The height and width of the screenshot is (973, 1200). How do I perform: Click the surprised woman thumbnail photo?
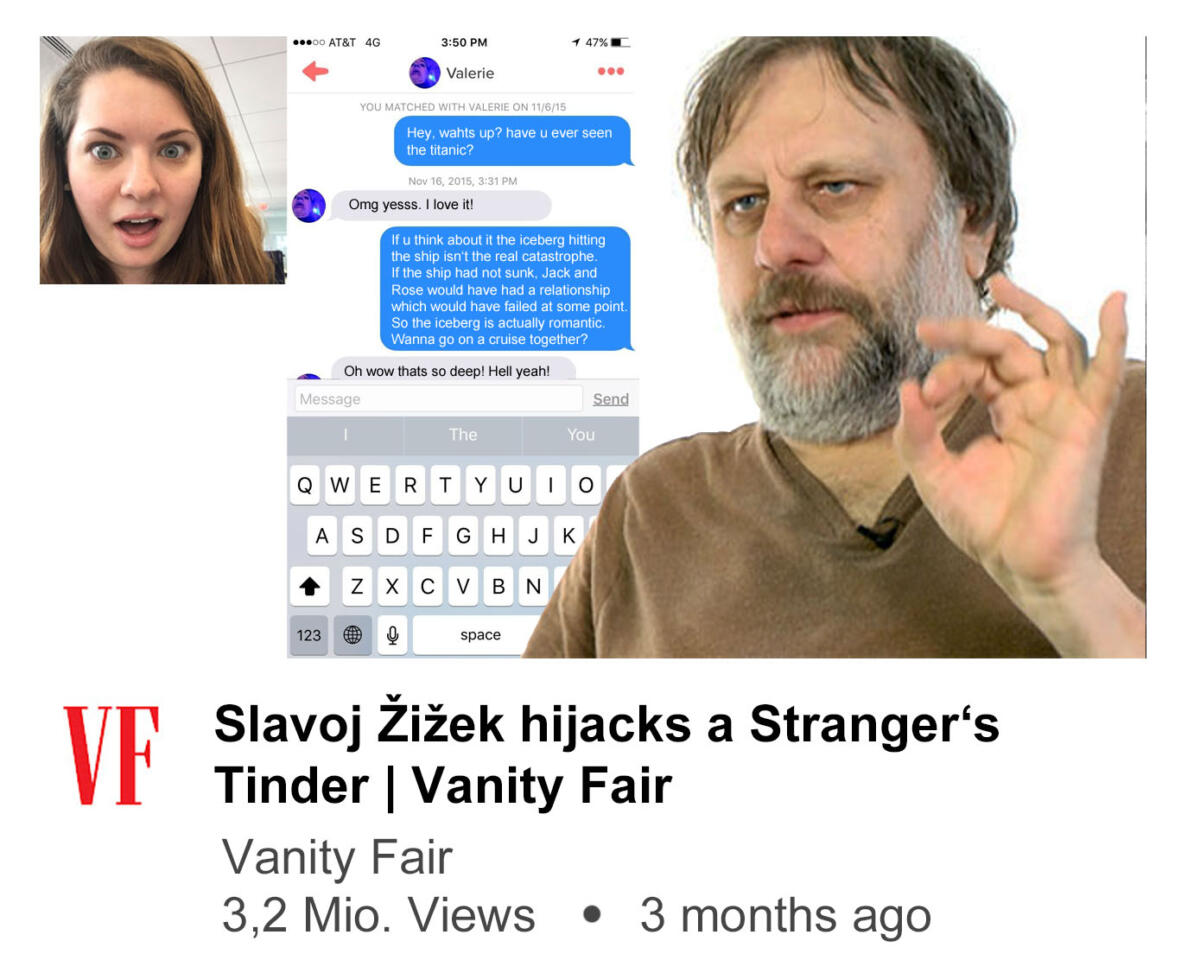pyautogui.click(x=162, y=160)
